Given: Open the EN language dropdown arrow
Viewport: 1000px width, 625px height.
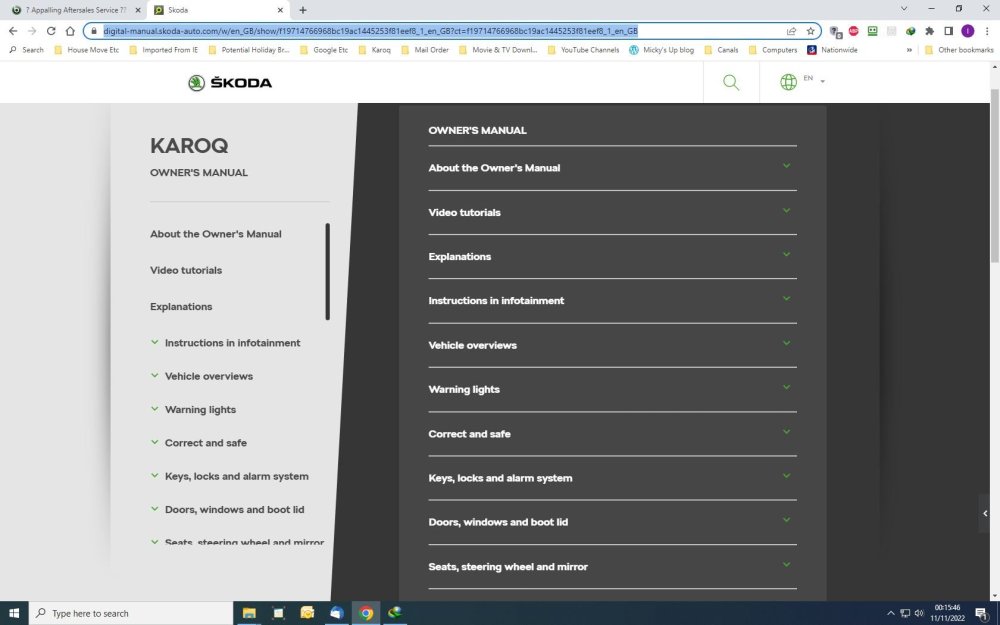Looking at the screenshot, I should click(x=822, y=81).
